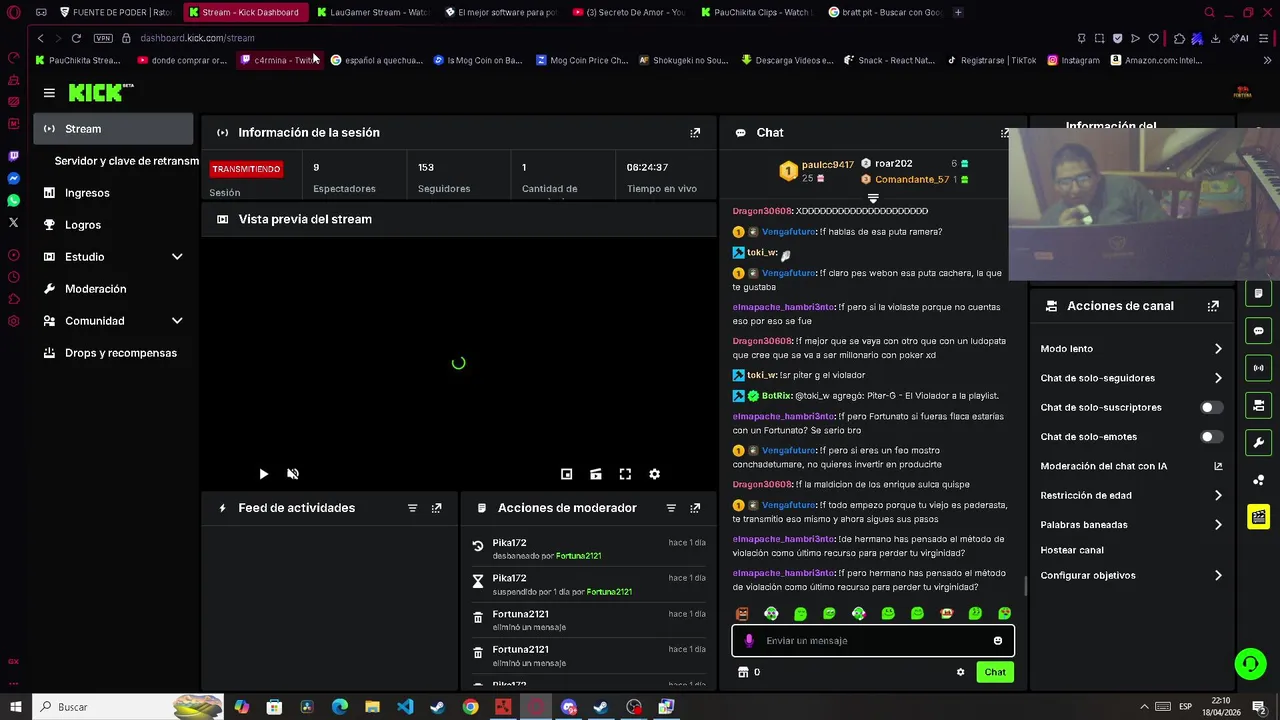Collapse the chat leaderboard arrow

873,198
